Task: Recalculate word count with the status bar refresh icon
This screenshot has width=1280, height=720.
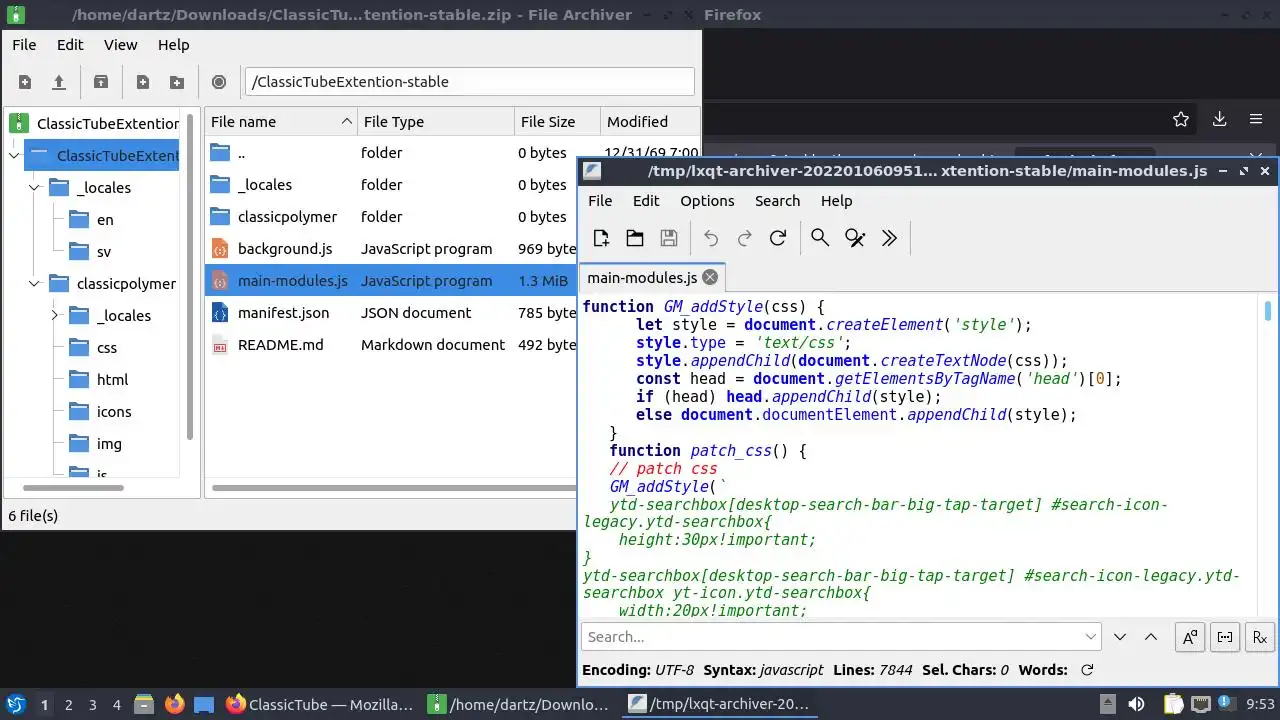Action: (x=1087, y=670)
